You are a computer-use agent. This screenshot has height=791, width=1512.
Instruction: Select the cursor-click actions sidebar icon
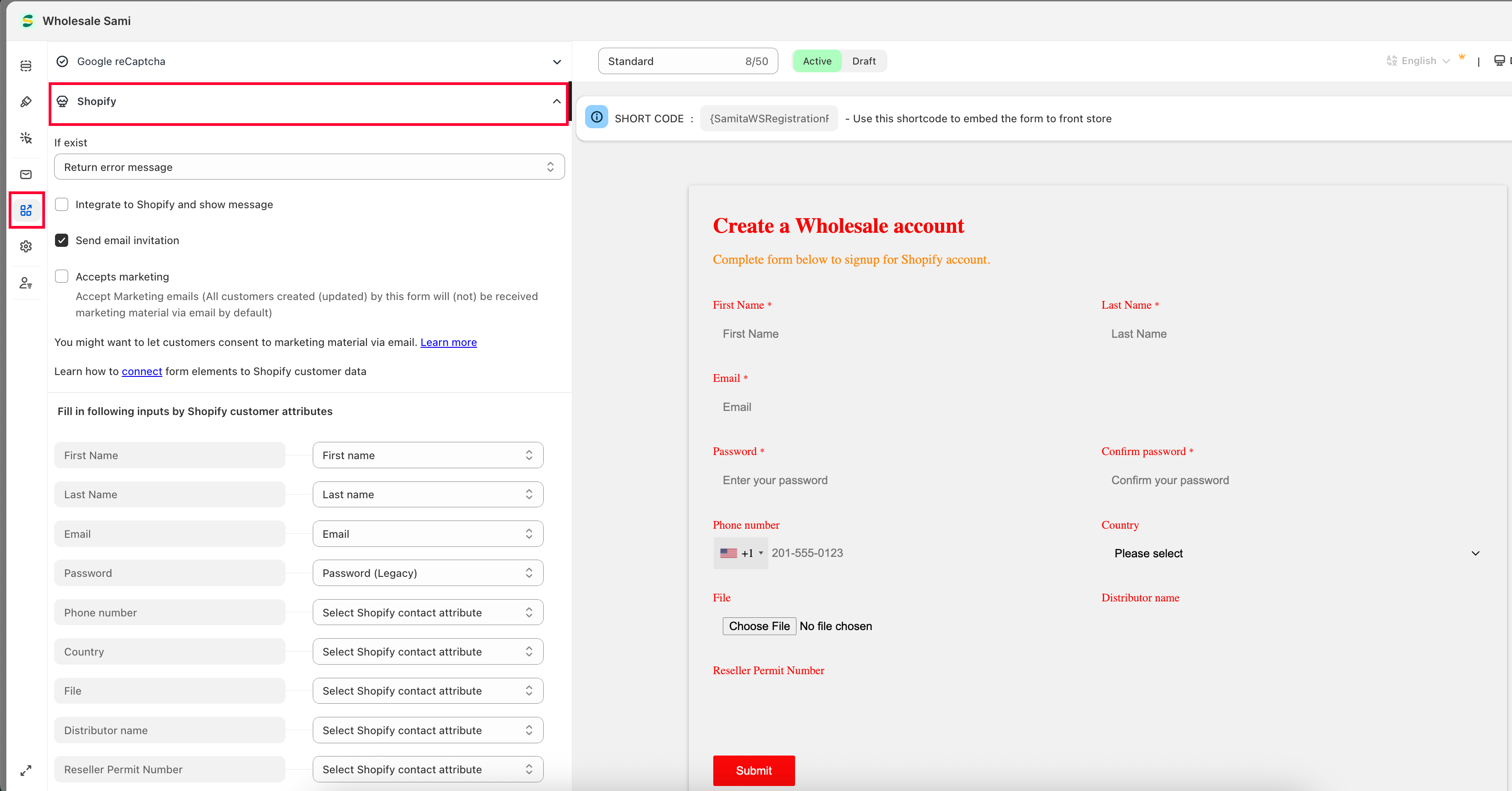pos(26,138)
